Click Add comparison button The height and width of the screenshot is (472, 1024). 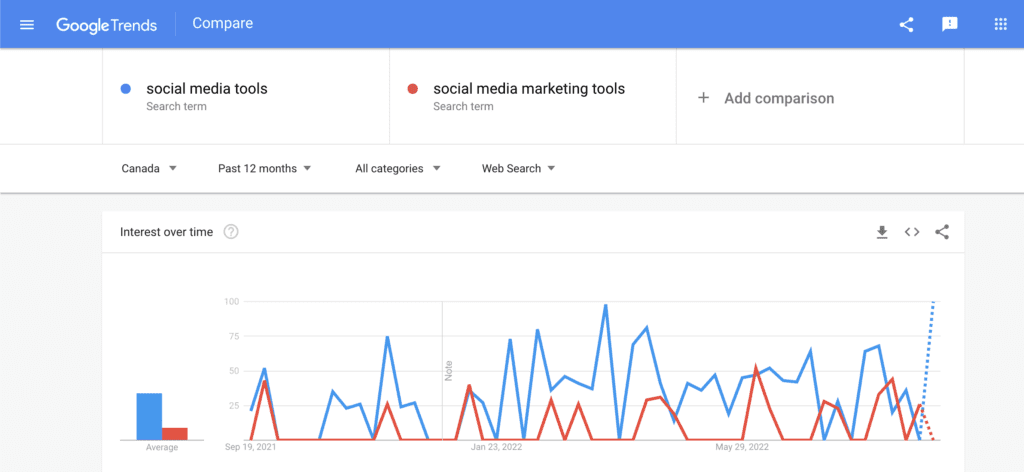(x=766, y=98)
